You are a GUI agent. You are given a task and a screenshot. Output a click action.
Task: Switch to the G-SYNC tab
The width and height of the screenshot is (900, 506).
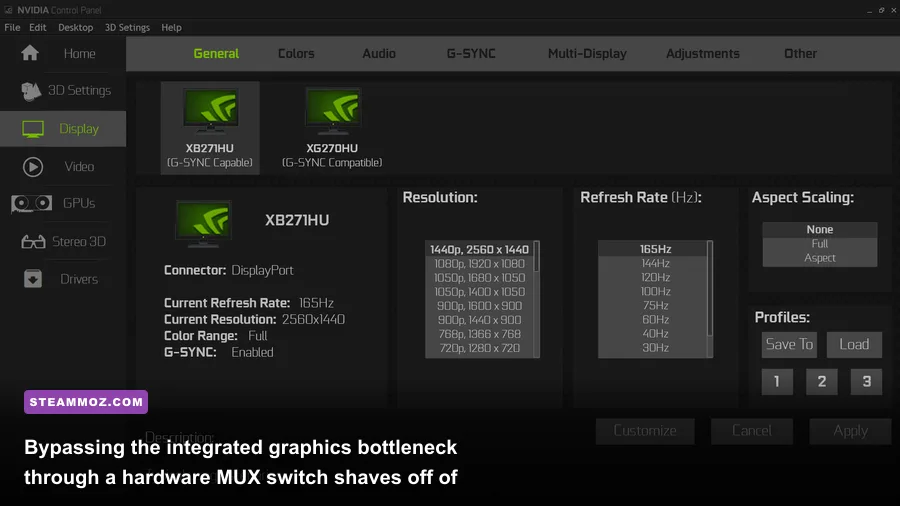coord(471,53)
